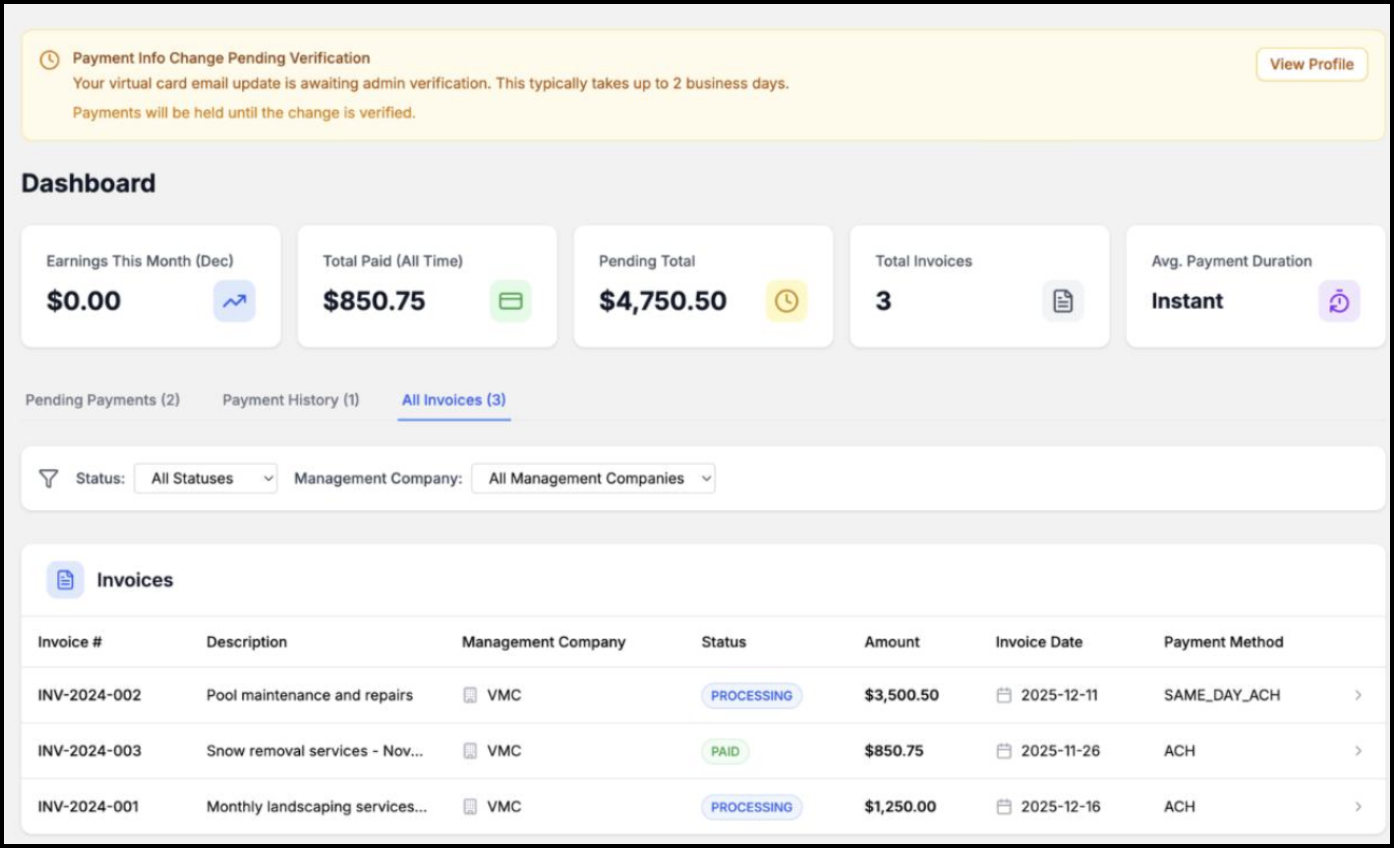Screen dimensions: 1394x848
Task: Click the Status column header
Action: [x=724, y=642]
